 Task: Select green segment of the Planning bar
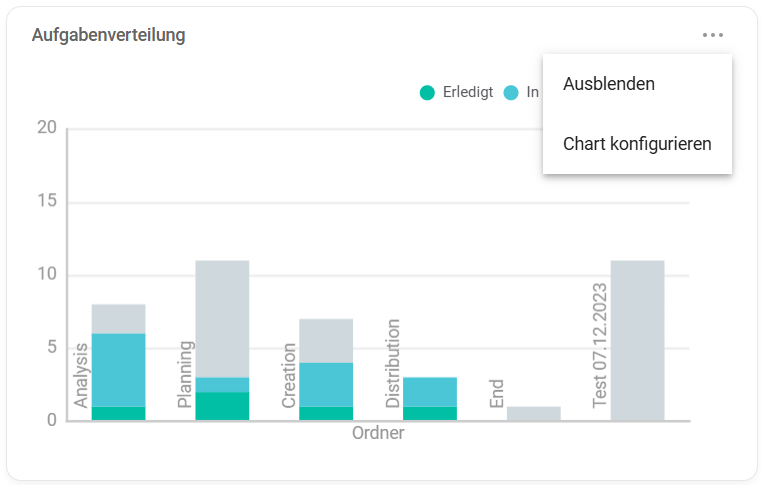coord(222,406)
